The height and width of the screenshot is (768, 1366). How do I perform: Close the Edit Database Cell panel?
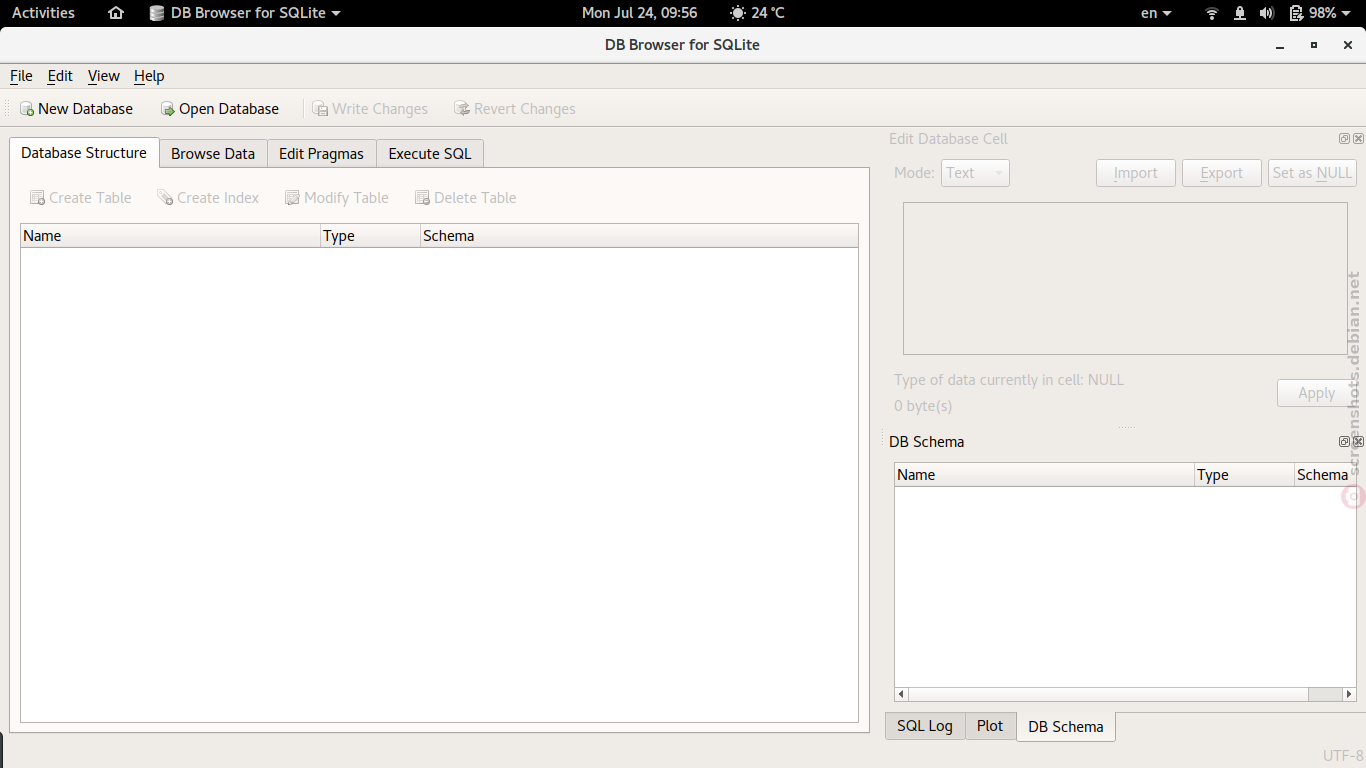(1358, 139)
